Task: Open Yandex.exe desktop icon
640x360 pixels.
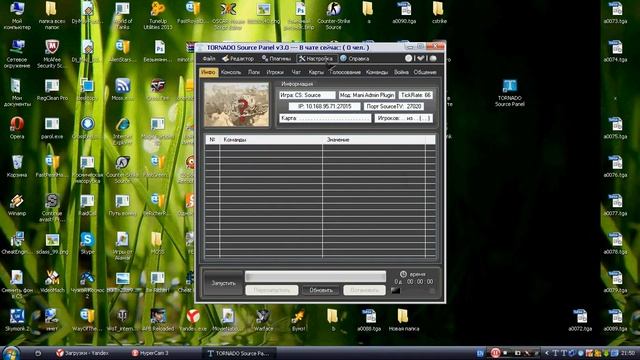Action: (193, 320)
